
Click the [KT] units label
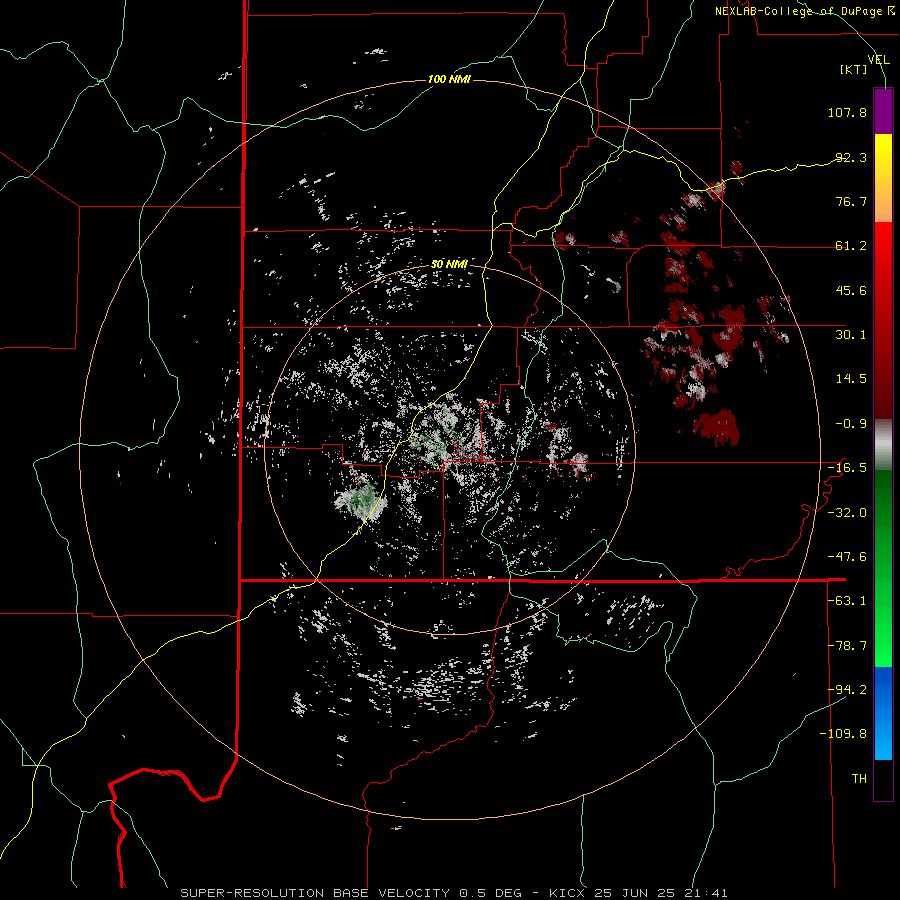[x=854, y=69]
